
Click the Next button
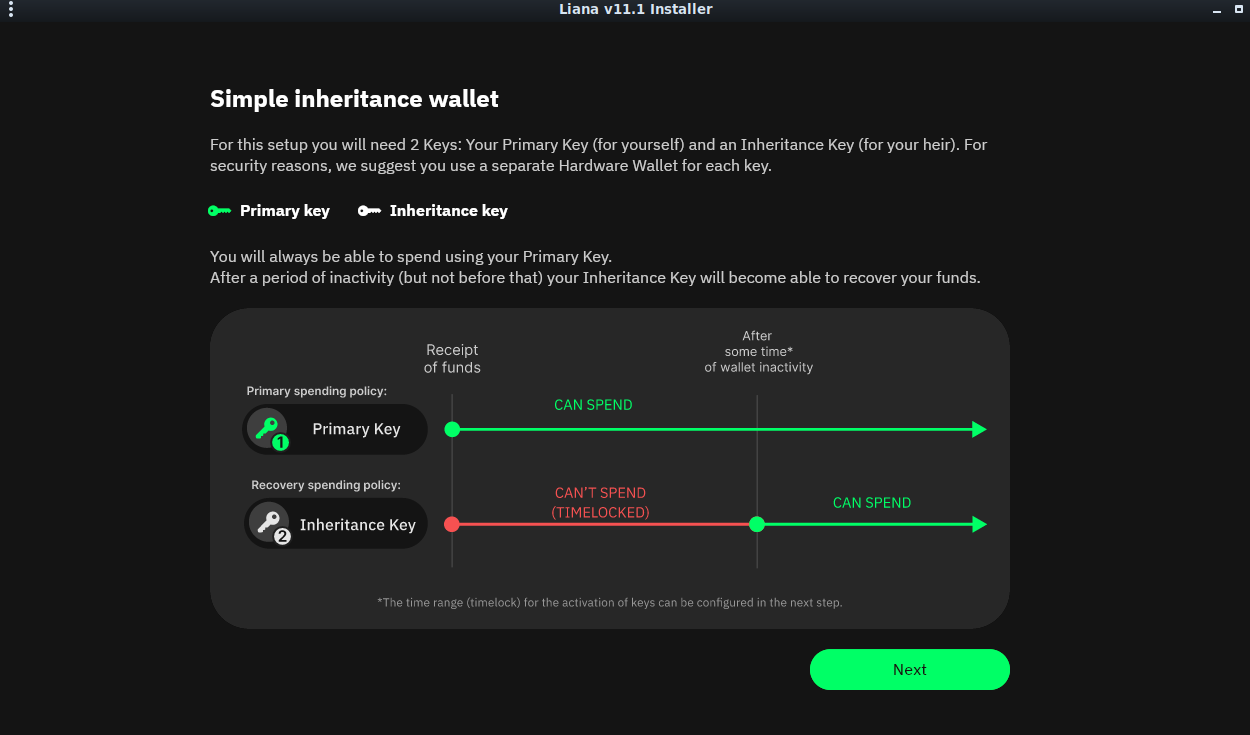click(909, 669)
